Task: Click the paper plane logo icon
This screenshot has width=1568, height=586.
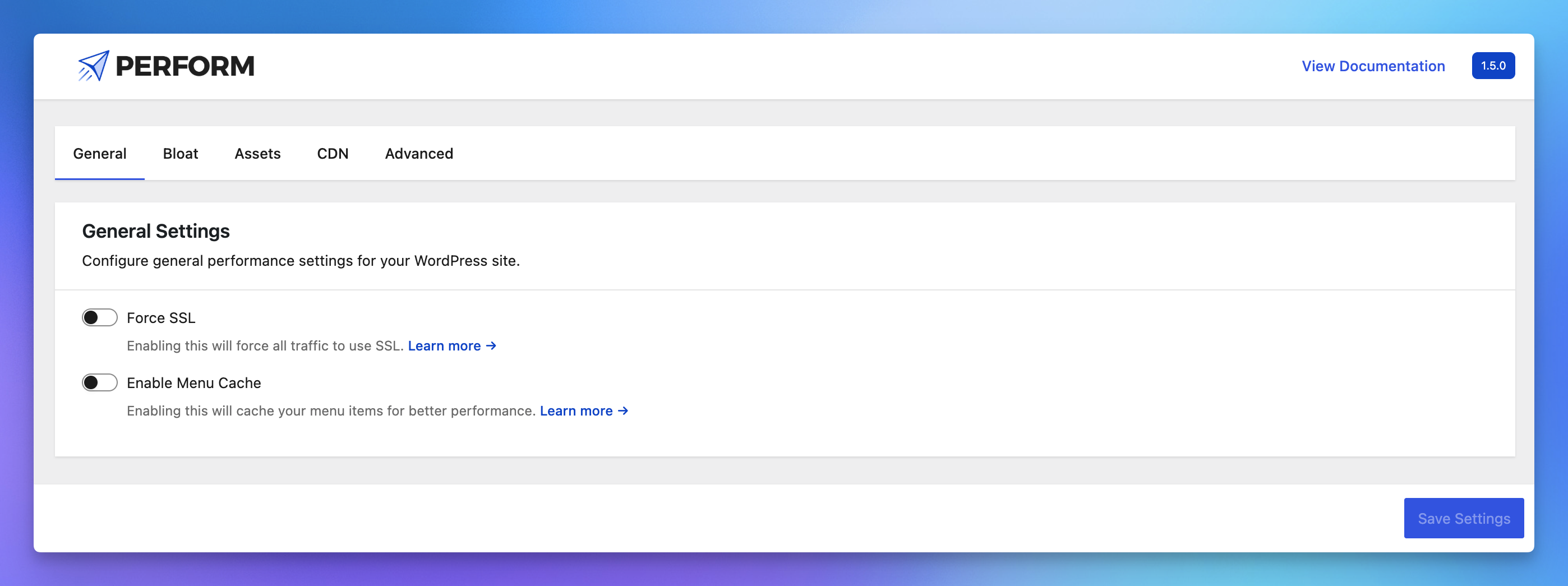Action: click(94, 66)
